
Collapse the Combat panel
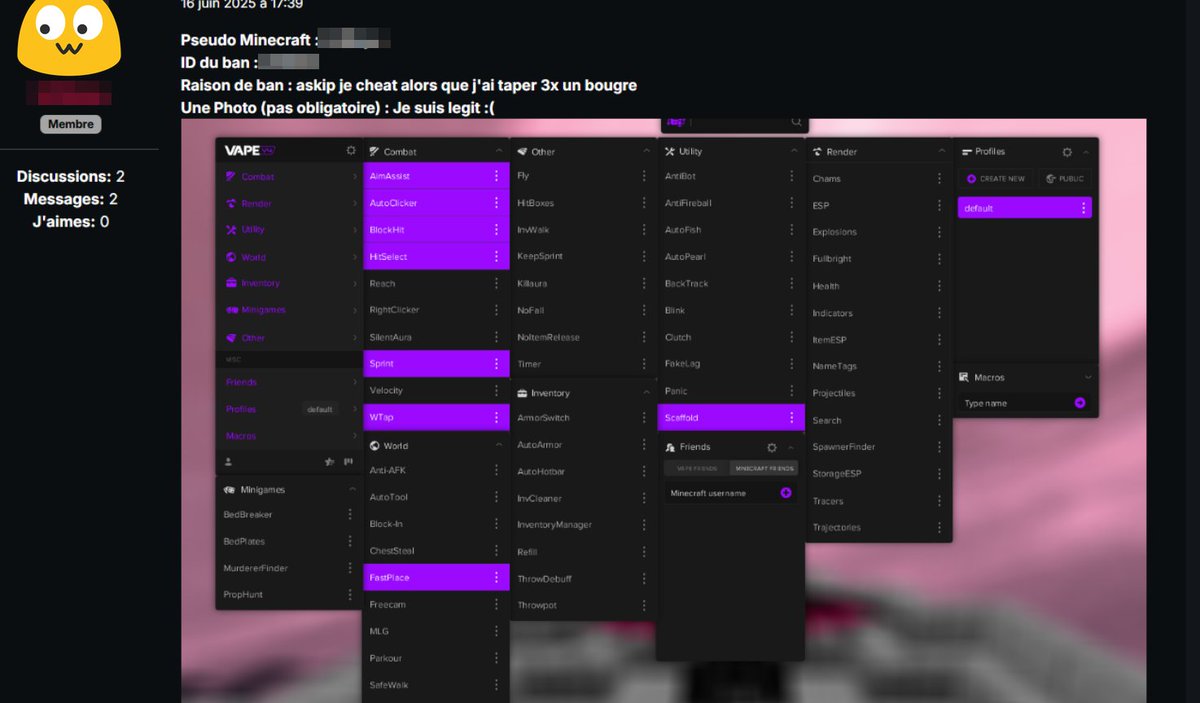coord(498,152)
